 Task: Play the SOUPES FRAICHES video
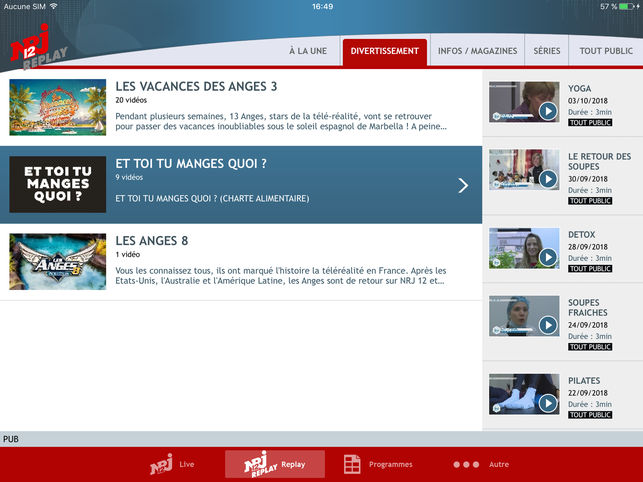tap(548, 325)
